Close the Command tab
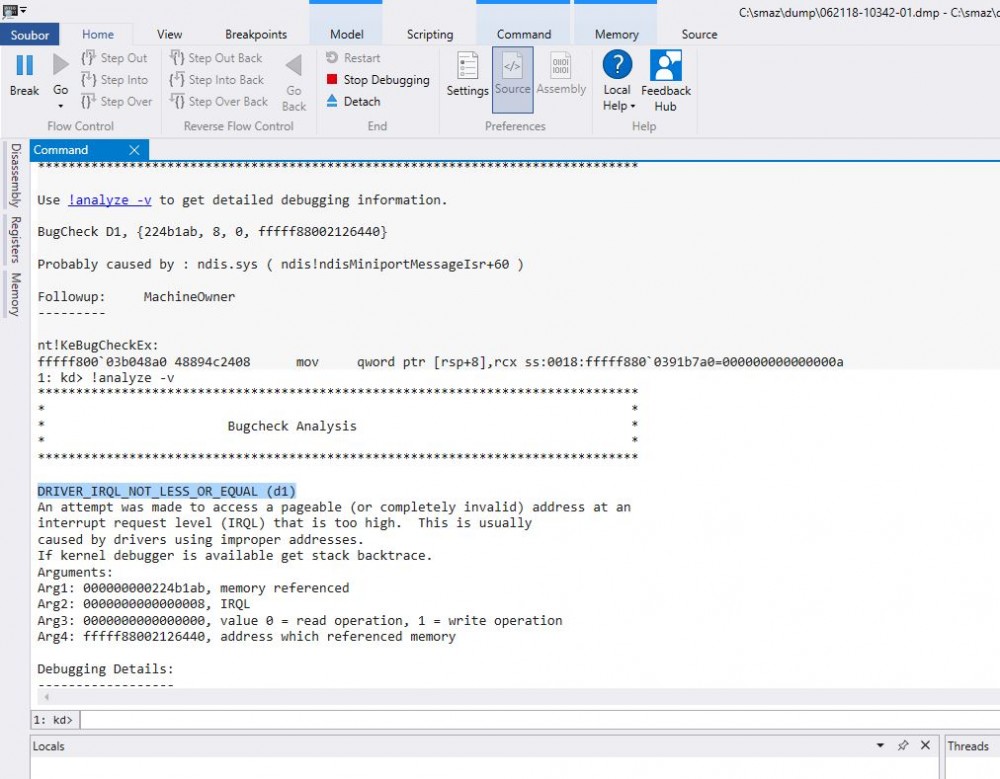The image size is (1000, 779). coord(134,150)
